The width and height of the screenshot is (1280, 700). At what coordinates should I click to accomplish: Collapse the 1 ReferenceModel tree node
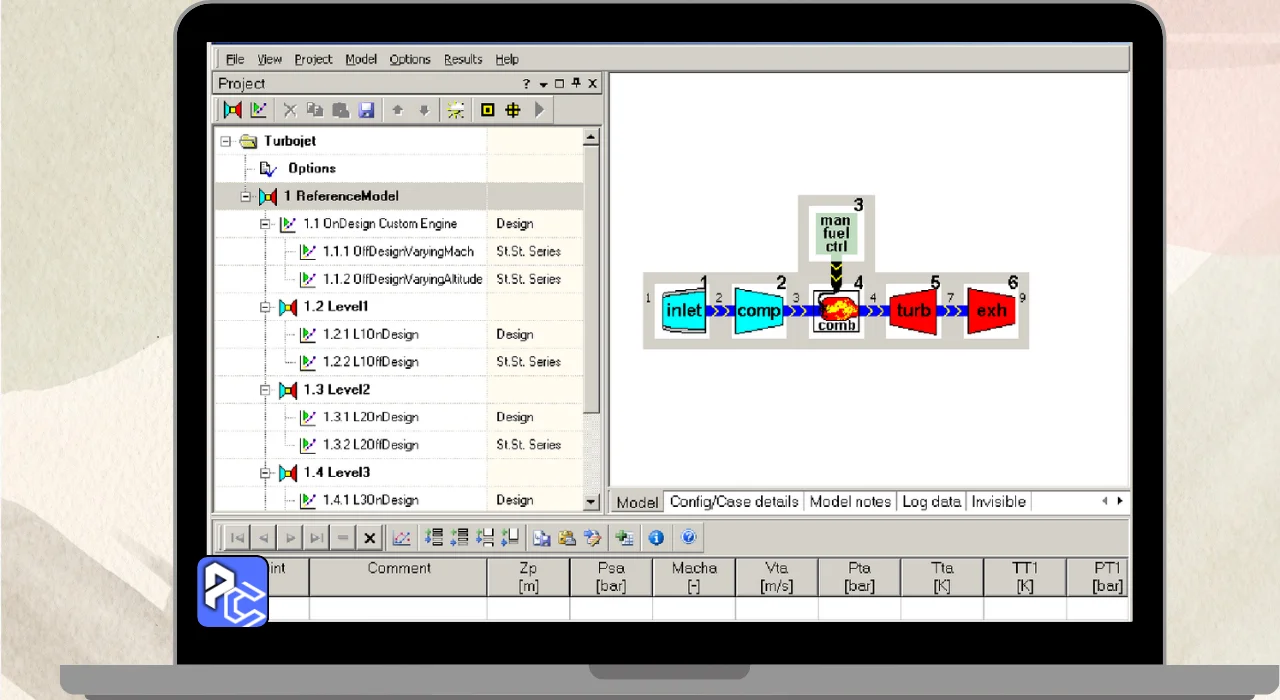(x=246, y=197)
